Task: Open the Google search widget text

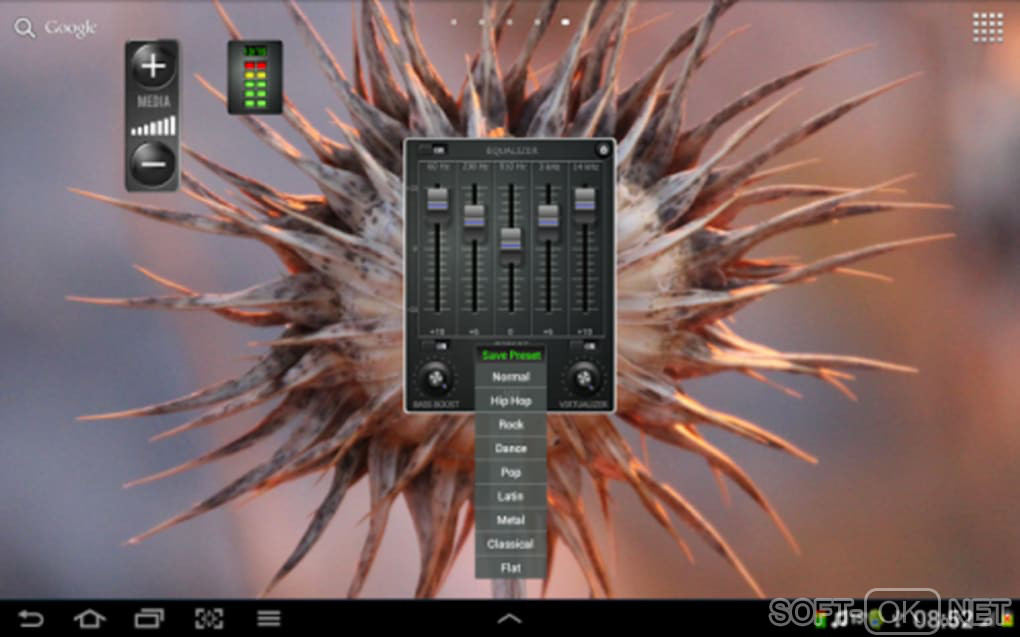Action: click(70, 28)
